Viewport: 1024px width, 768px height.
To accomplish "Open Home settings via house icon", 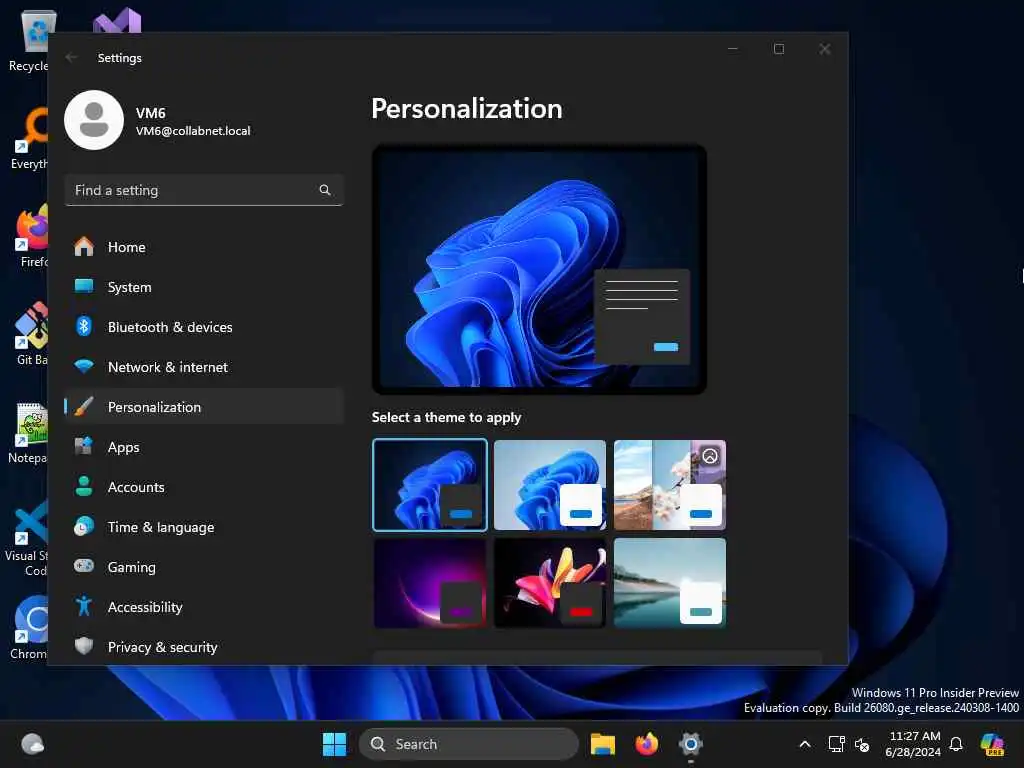I will (84, 247).
